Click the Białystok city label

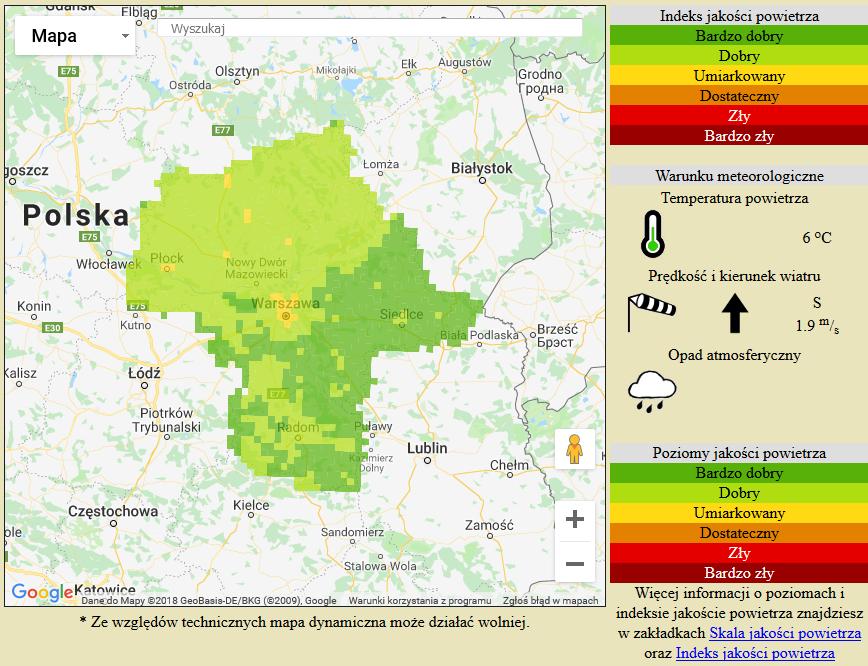point(482,168)
